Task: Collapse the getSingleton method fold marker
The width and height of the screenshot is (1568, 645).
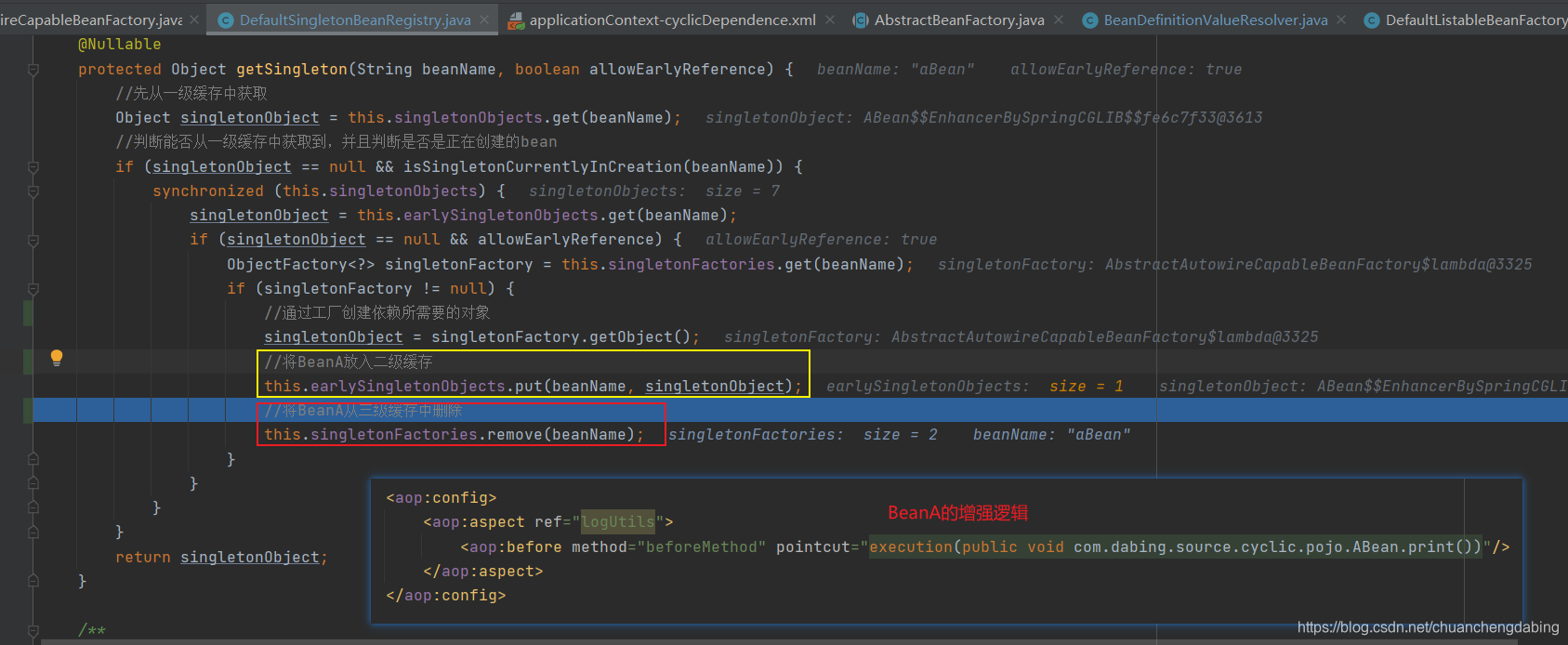Action: (x=33, y=70)
